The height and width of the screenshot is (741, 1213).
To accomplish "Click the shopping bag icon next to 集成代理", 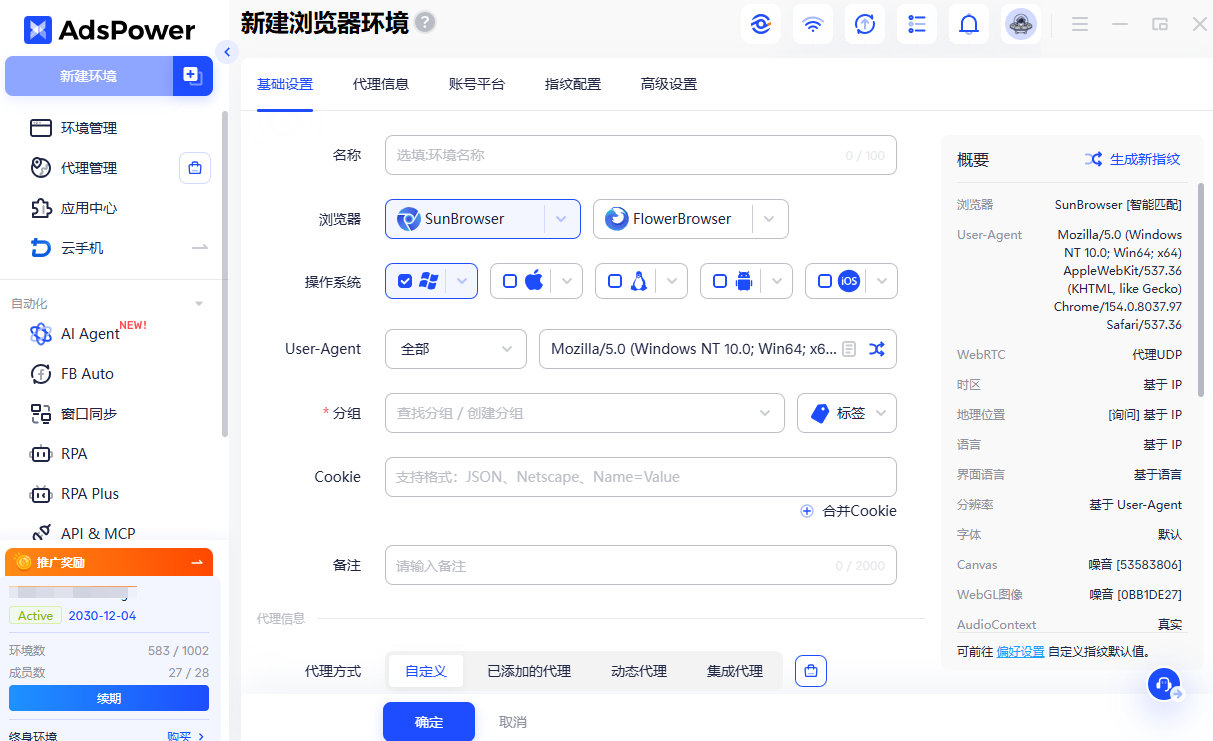I will (x=811, y=671).
